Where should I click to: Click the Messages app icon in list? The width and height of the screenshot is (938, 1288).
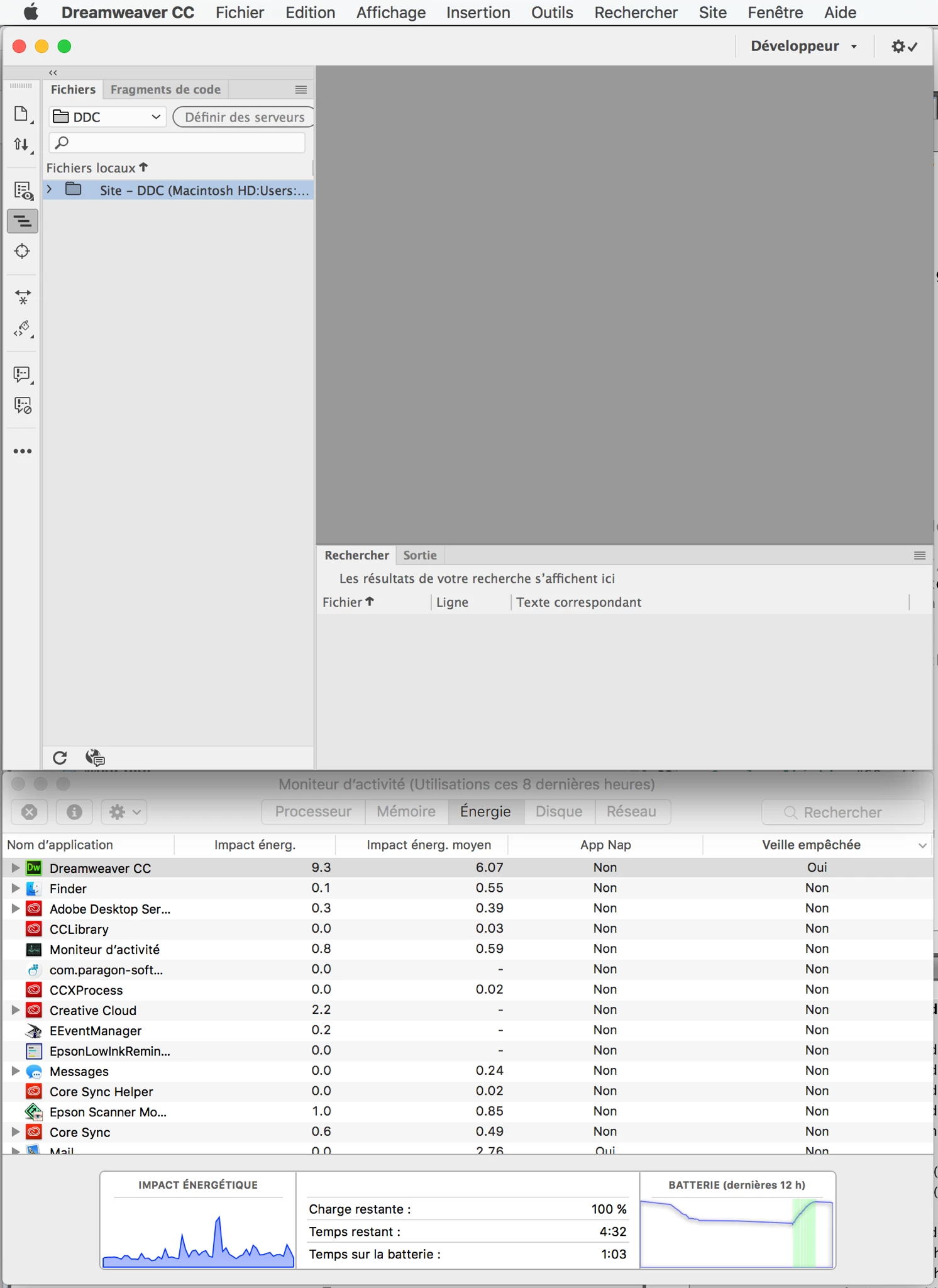(34, 1071)
